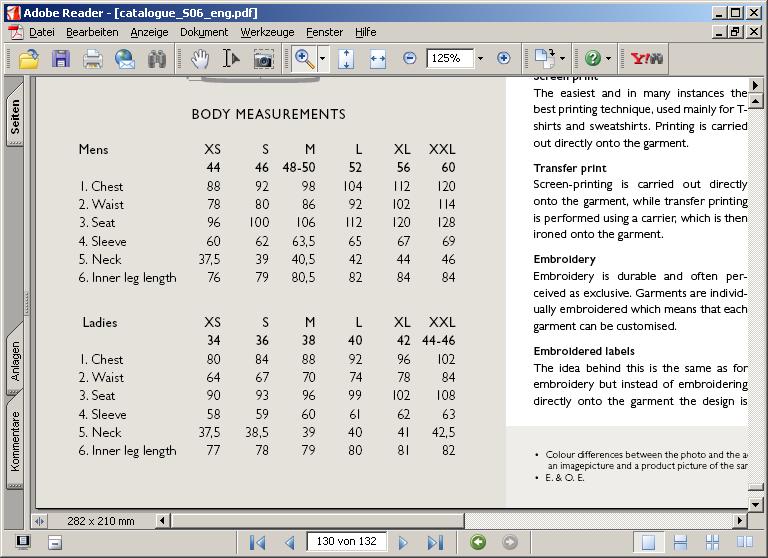
Task: Open the Fenster menu
Action: (324, 32)
